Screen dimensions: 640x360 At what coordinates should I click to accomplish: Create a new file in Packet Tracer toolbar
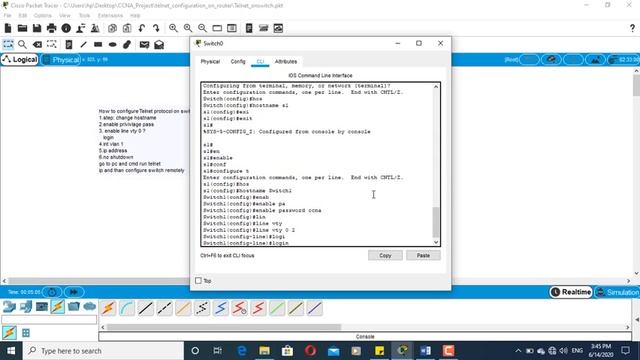[8, 28]
